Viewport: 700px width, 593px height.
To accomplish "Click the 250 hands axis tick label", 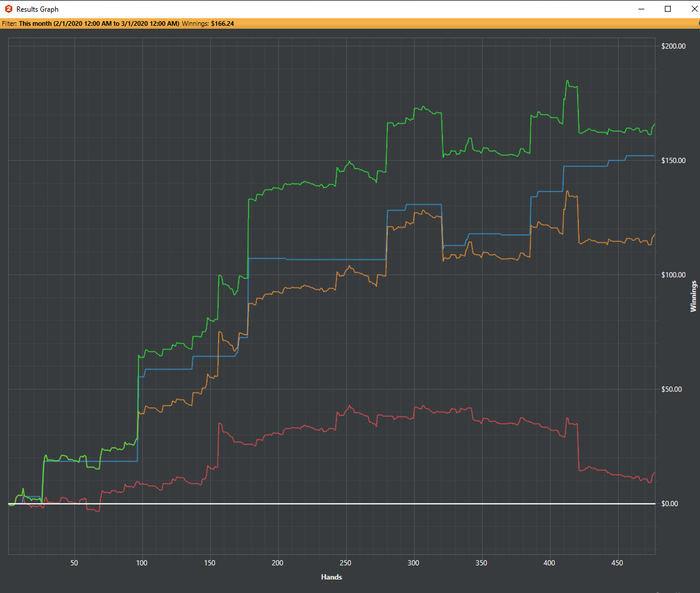I will 346,563.
